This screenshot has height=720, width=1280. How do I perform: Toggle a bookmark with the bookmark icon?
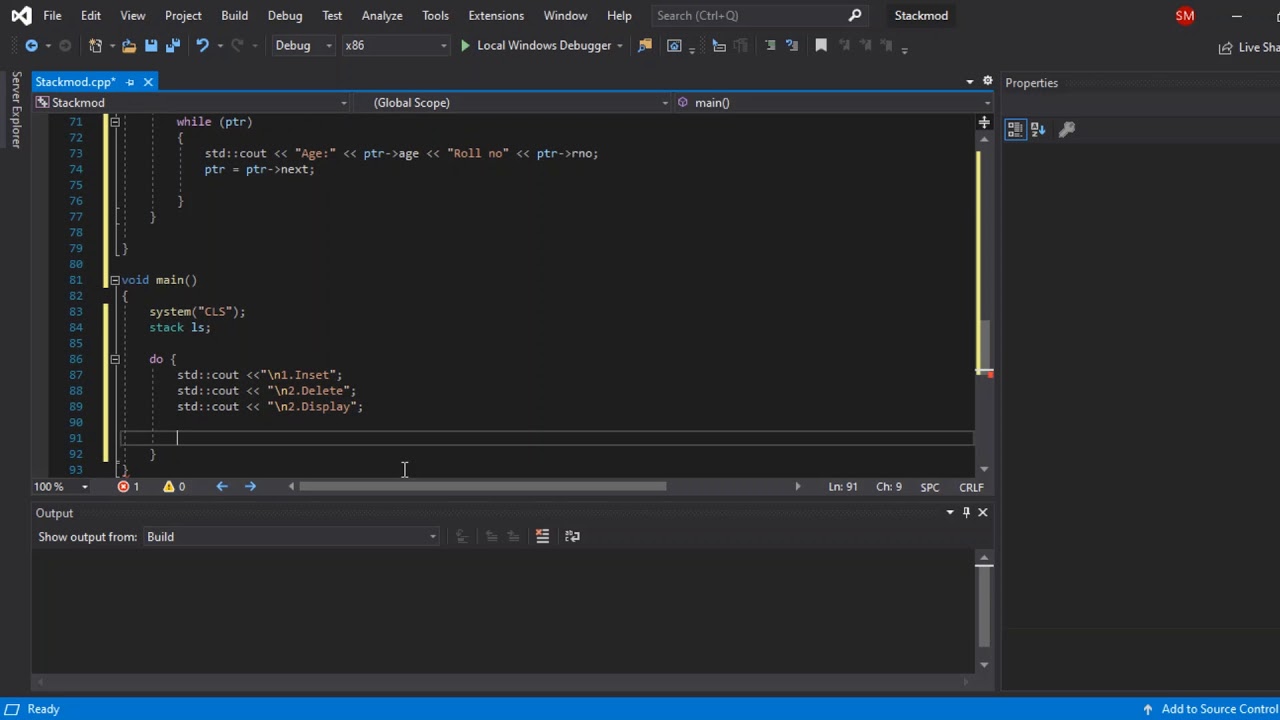[821, 45]
